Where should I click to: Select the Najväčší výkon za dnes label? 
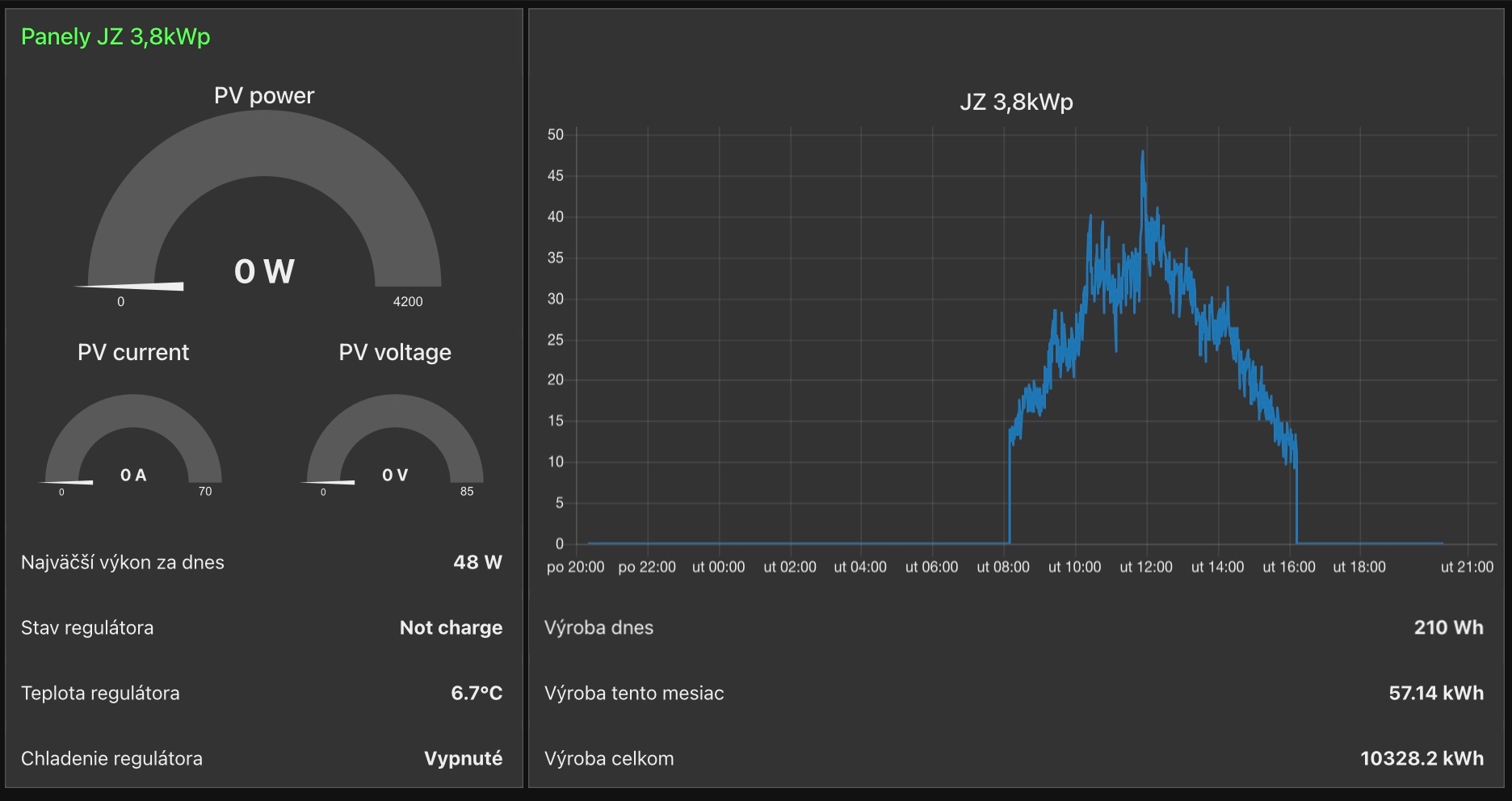pos(123,562)
